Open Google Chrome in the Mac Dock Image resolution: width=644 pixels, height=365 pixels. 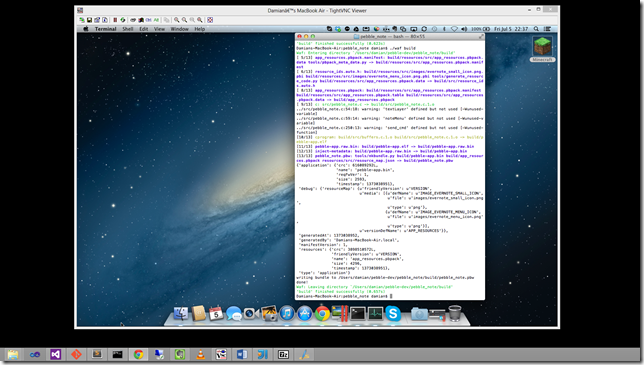322,314
